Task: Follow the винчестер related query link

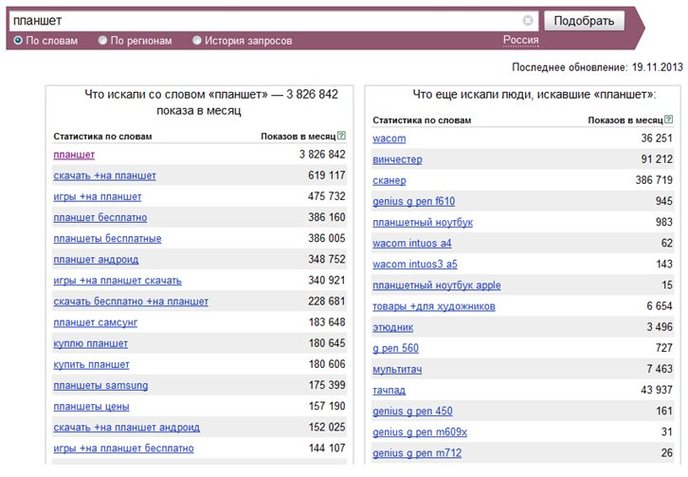Action: (398, 159)
